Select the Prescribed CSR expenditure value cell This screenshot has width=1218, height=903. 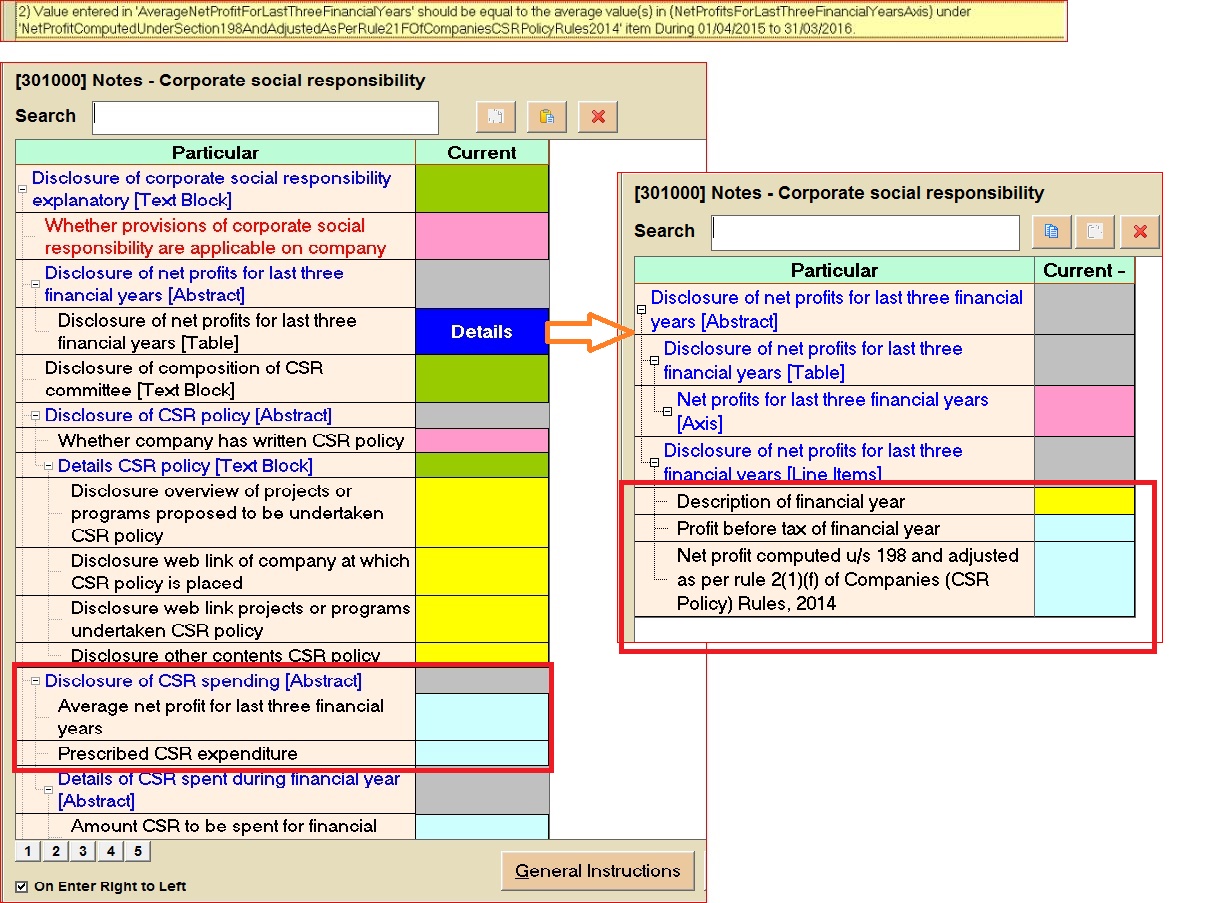click(481, 754)
